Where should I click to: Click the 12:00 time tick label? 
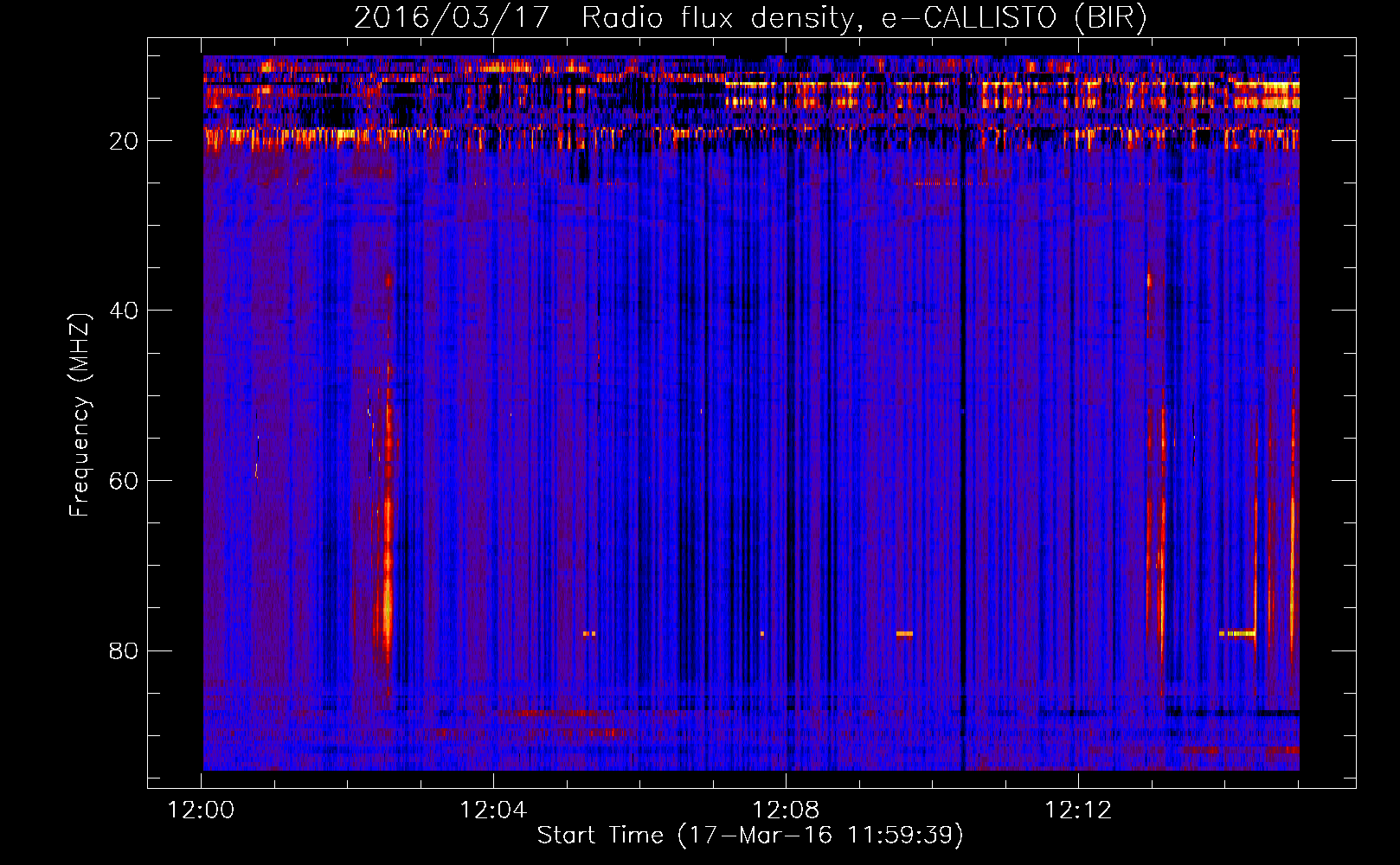pos(201,811)
